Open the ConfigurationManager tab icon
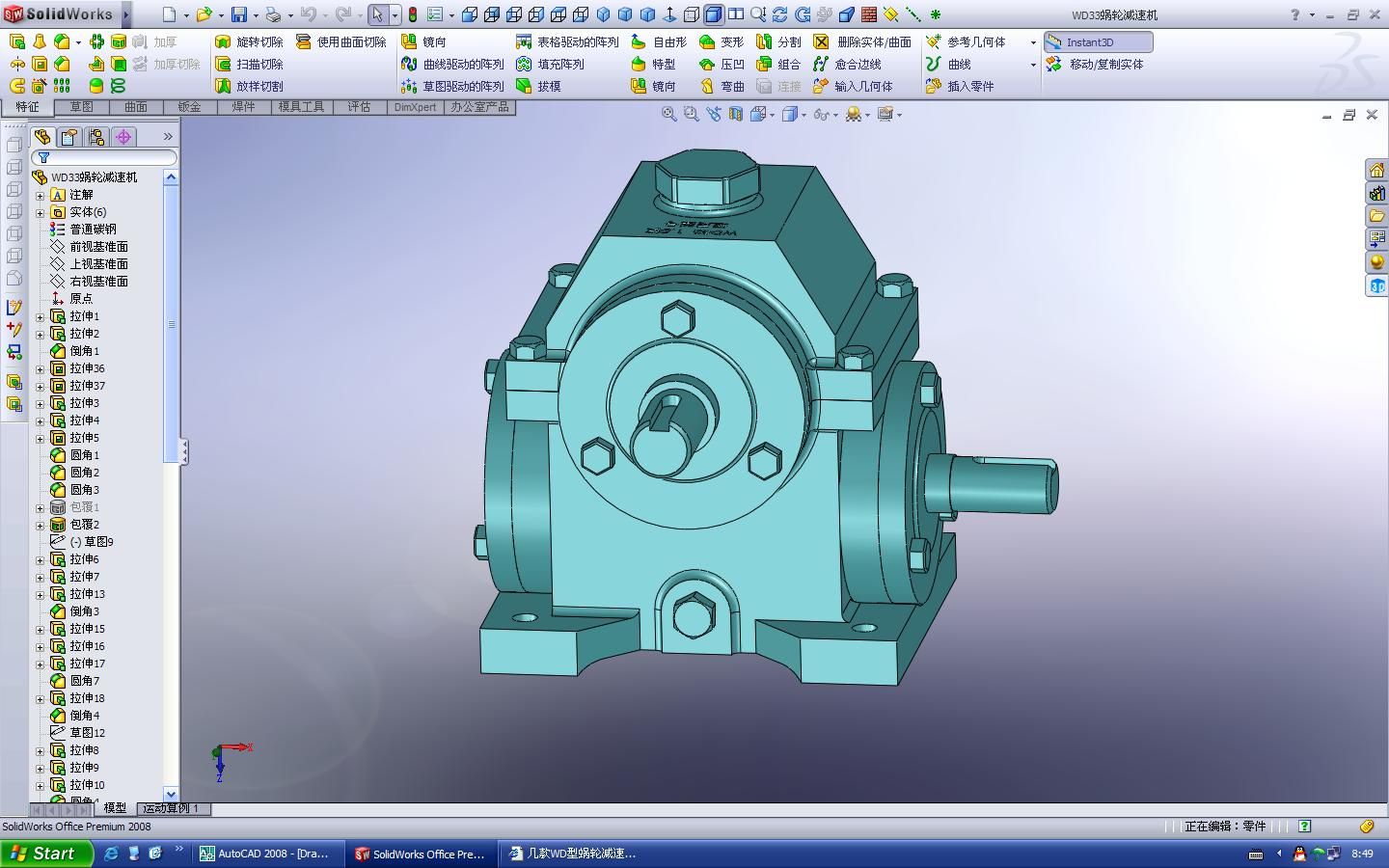This screenshot has width=1389, height=868. 95,137
